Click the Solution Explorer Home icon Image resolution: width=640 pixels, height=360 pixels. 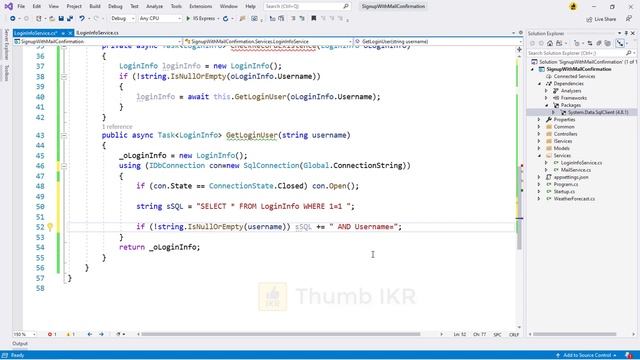point(550,43)
